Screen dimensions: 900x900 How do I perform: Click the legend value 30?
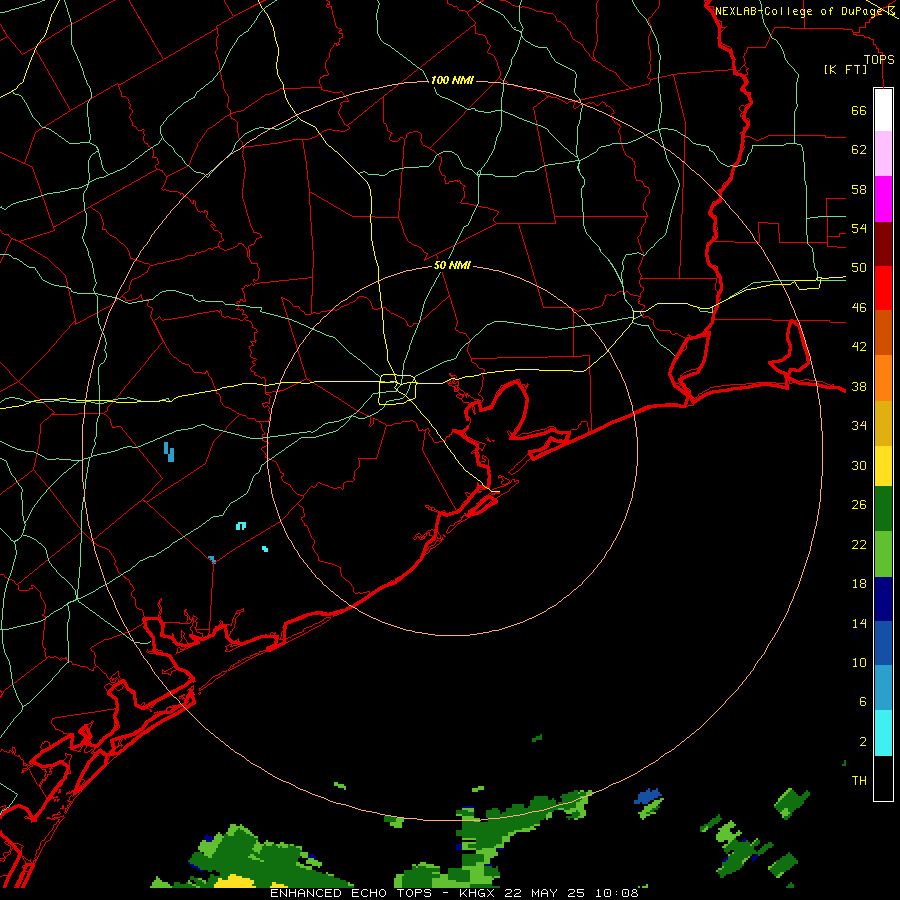point(859,465)
